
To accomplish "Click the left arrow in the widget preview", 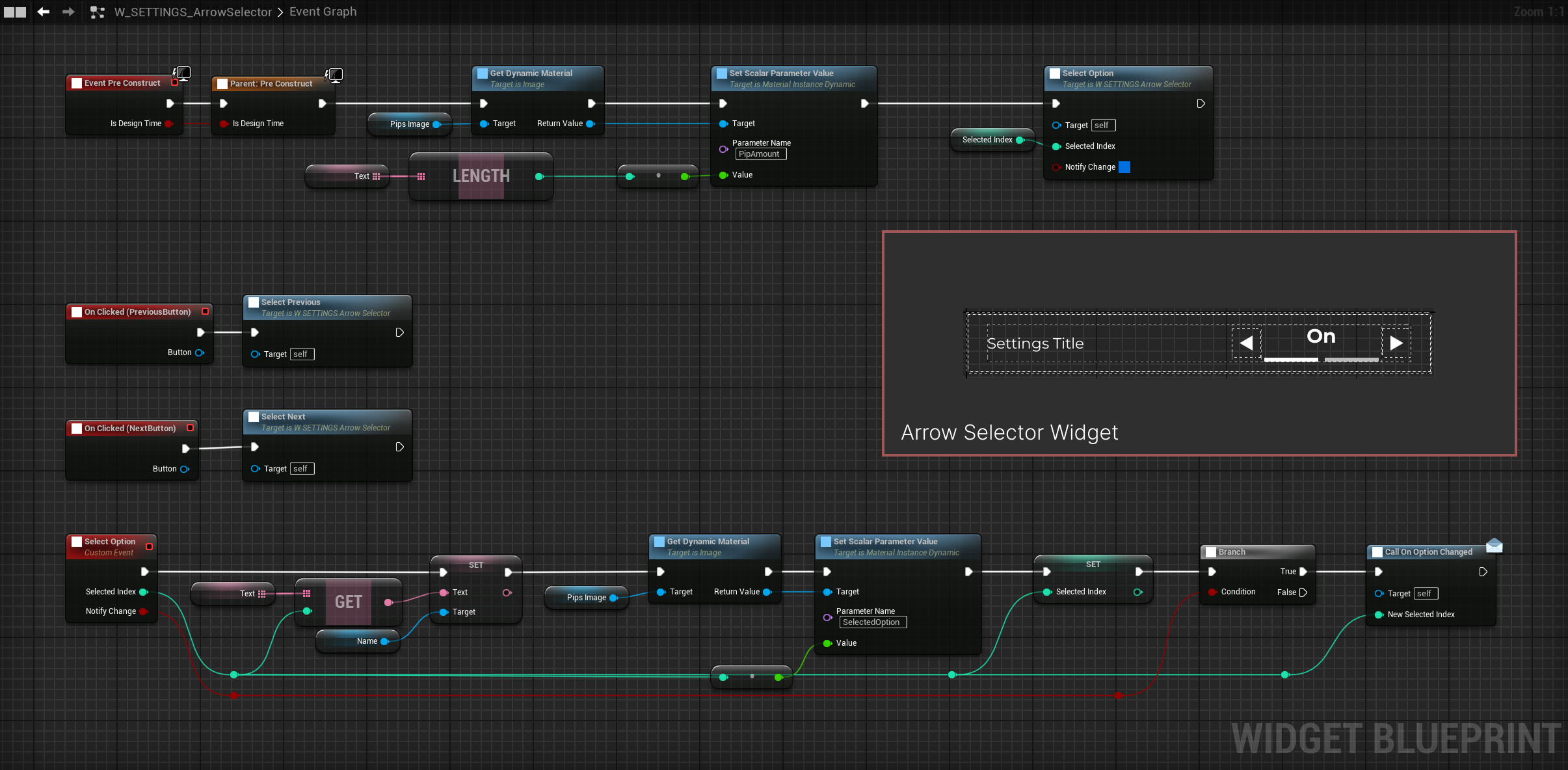I will pyautogui.click(x=1246, y=343).
